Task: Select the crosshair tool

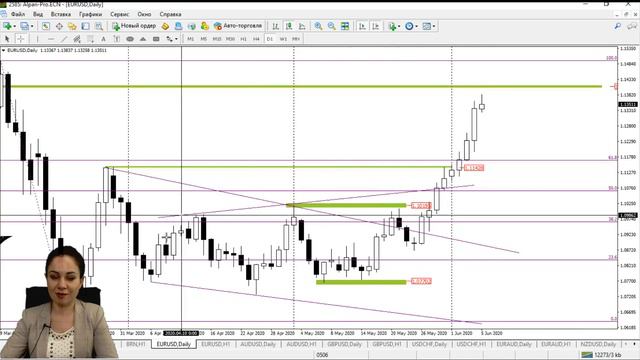Action: click(x=20, y=39)
